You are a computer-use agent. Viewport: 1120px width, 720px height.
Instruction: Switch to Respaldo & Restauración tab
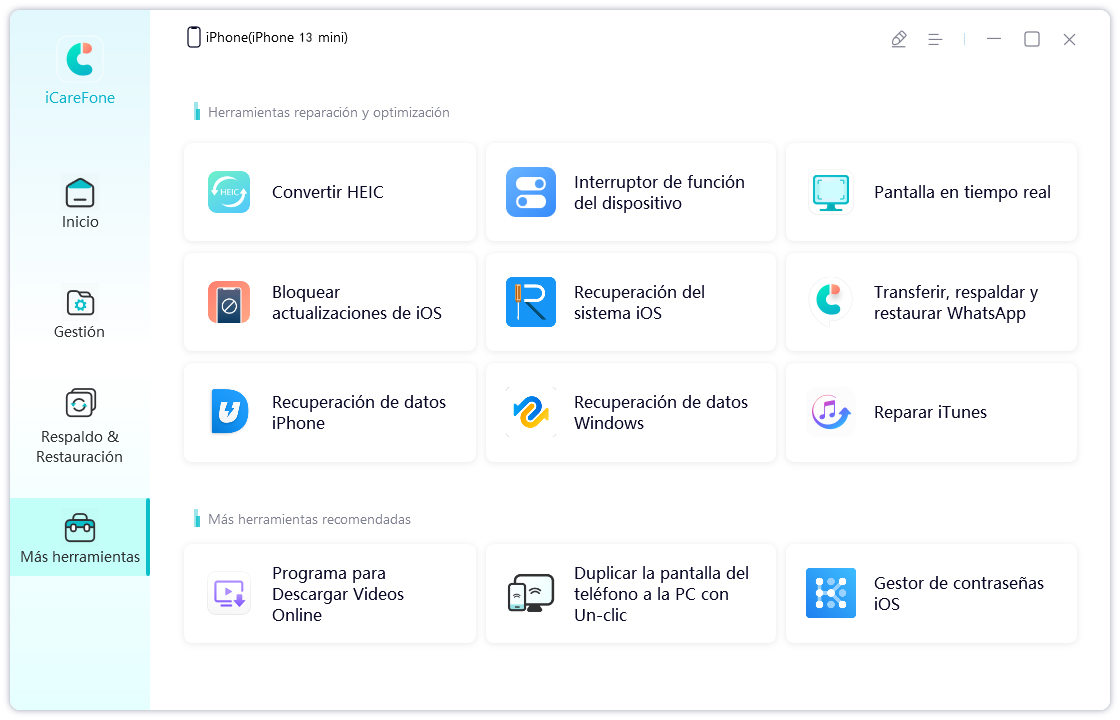tap(80, 426)
